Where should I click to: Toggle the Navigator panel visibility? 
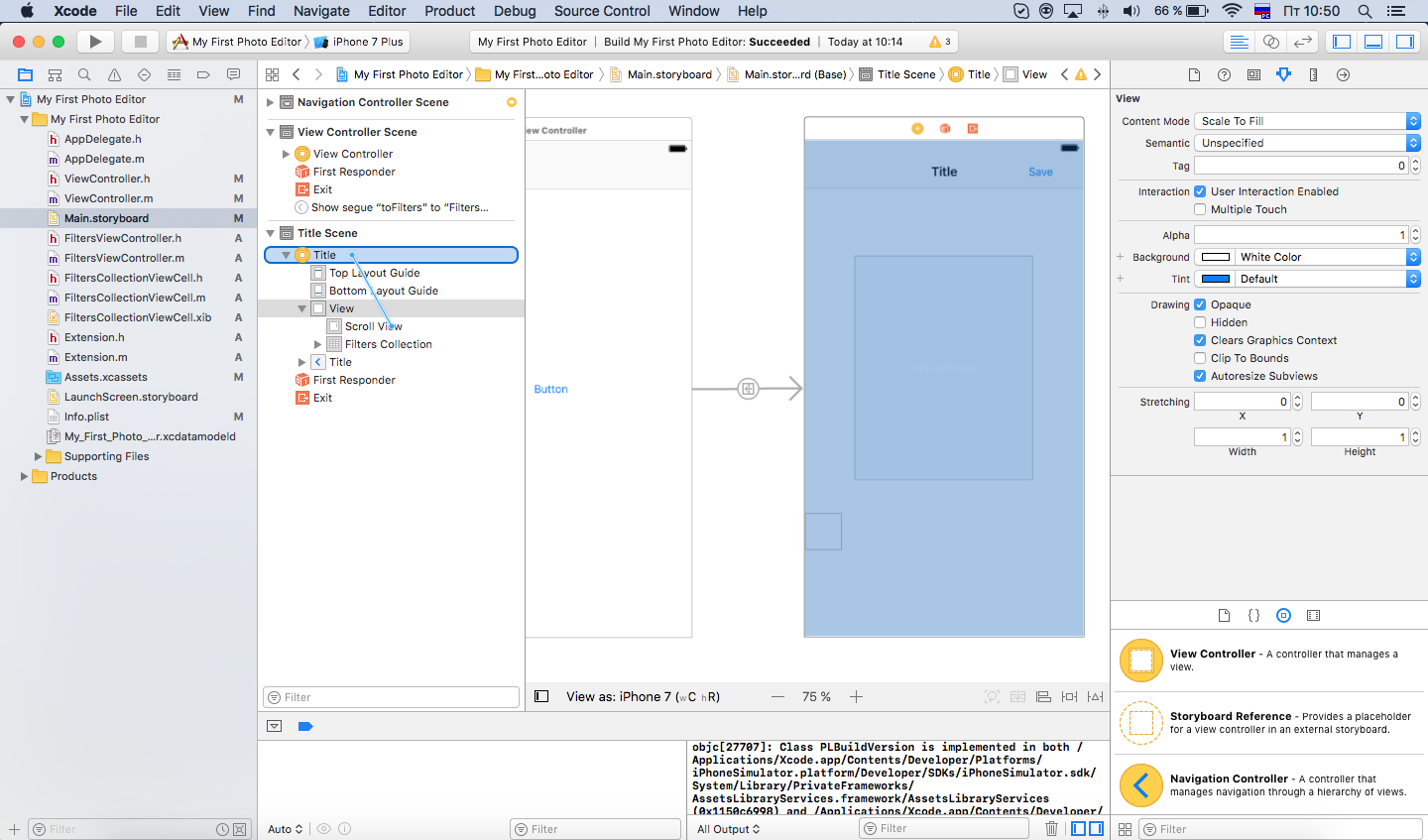(1342, 42)
